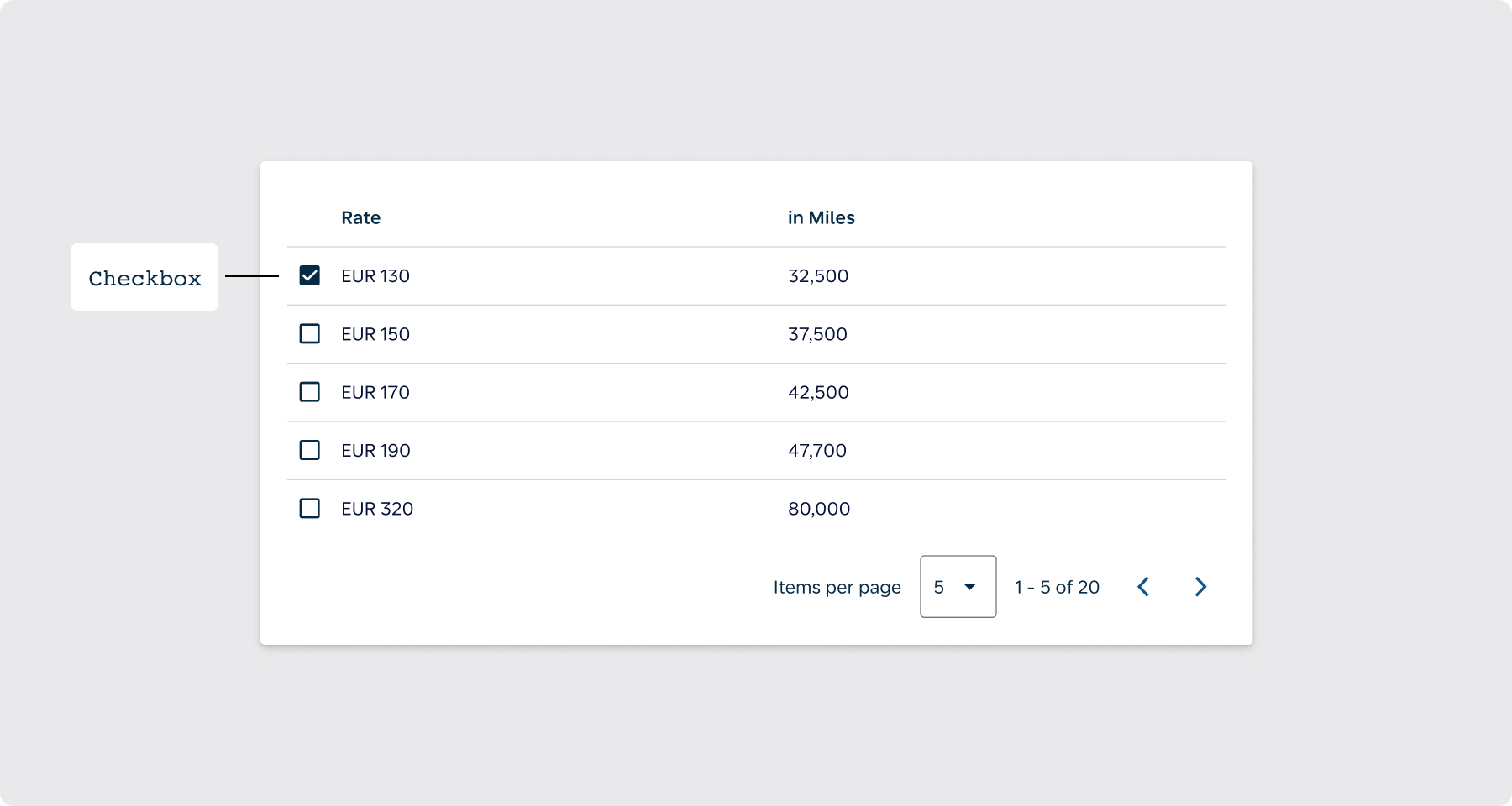This screenshot has height=806, width=1512.
Task: Click the in Miles column header
Action: coord(821,218)
